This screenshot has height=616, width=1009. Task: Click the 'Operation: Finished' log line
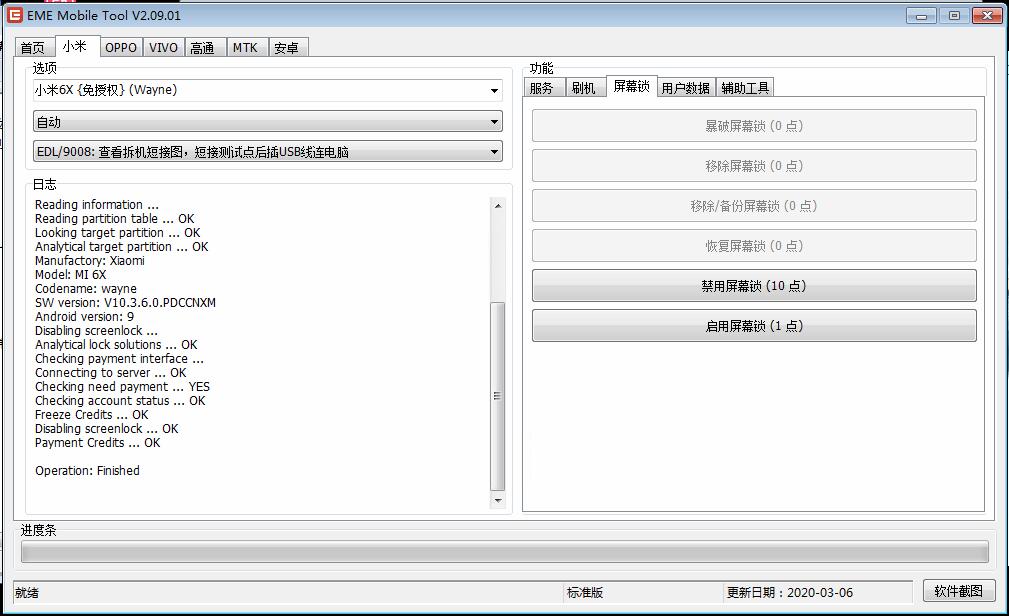coord(88,471)
